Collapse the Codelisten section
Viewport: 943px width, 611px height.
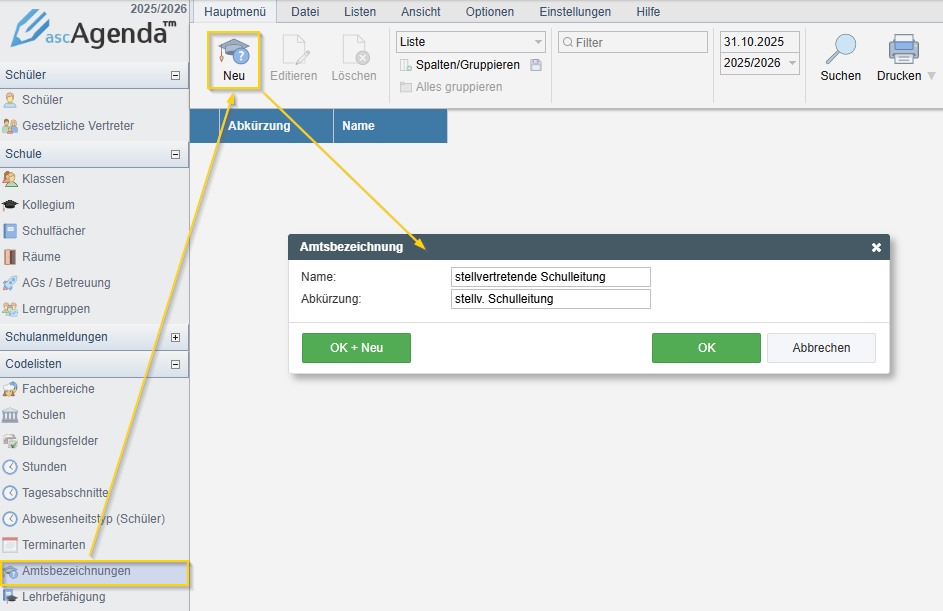pos(175,365)
